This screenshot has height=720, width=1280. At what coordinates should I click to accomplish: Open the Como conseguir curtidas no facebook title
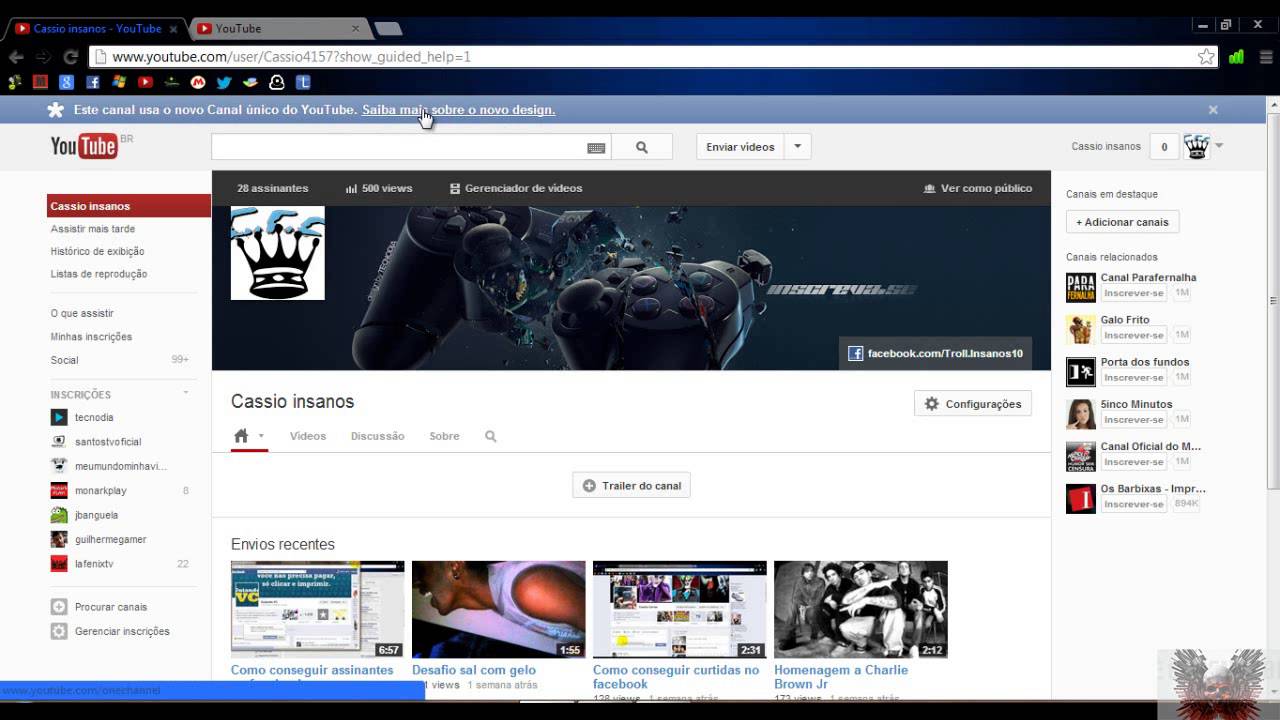[676, 677]
